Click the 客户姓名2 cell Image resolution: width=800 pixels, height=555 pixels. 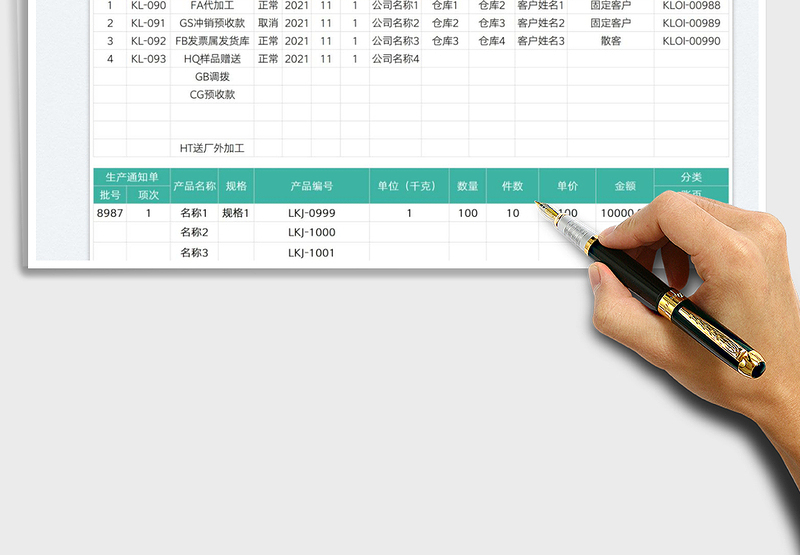(541, 23)
